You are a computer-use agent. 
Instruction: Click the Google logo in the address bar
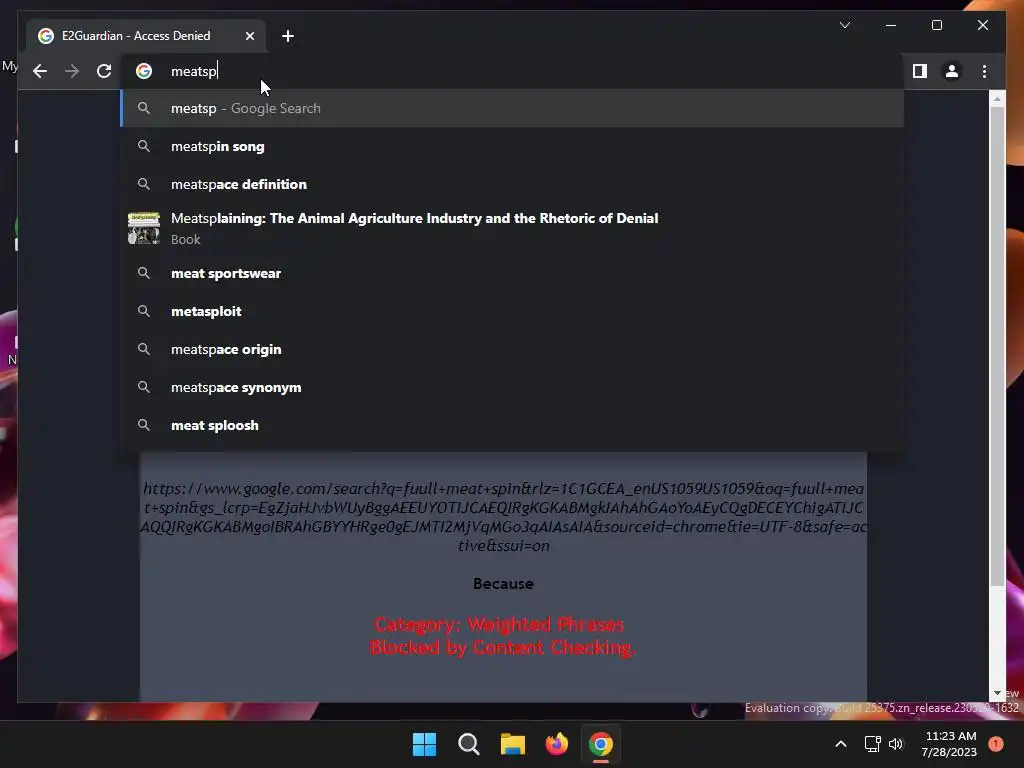[144, 71]
